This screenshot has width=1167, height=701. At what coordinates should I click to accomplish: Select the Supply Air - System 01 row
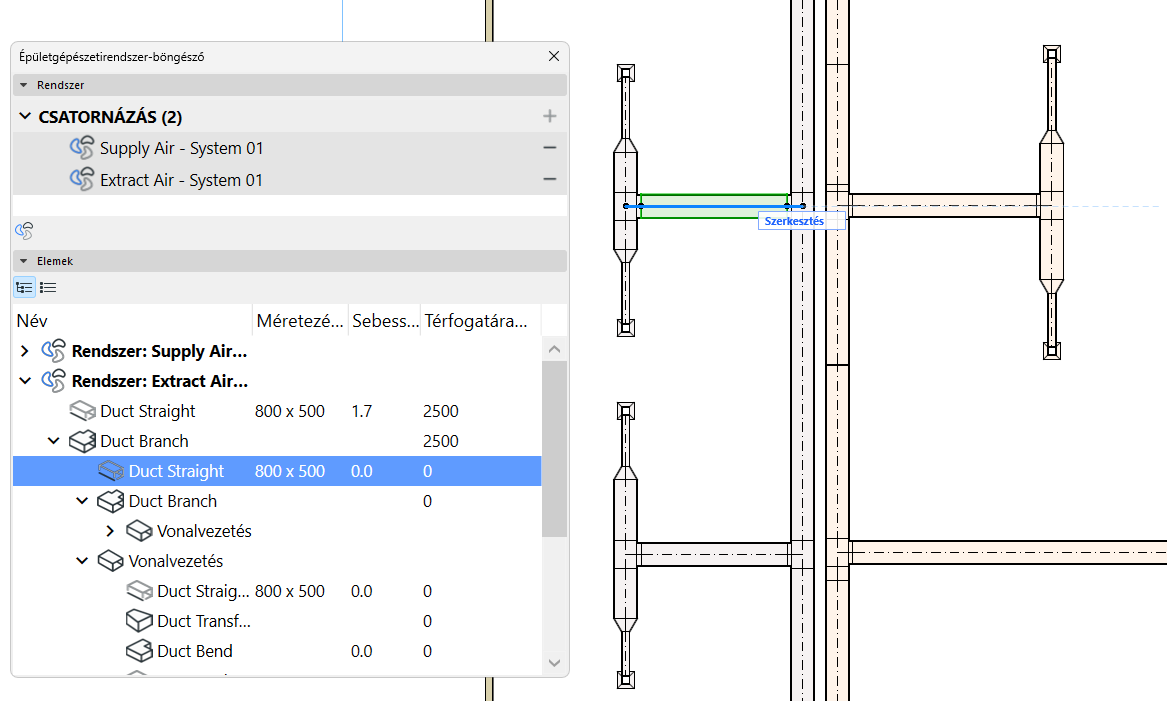[x=290, y=148]
